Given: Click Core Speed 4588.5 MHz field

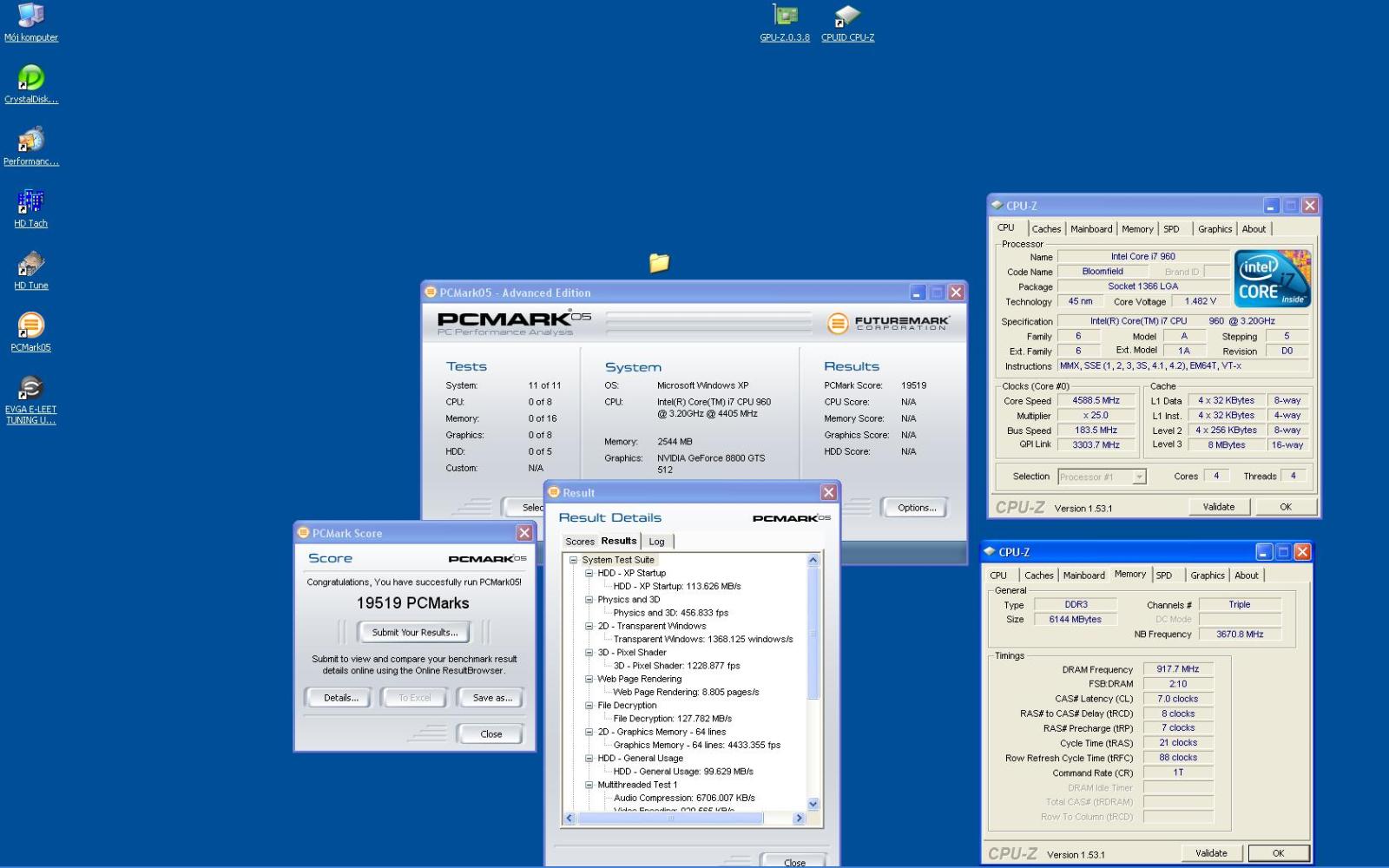Looking at the screenshot, I should (1096, 401).
